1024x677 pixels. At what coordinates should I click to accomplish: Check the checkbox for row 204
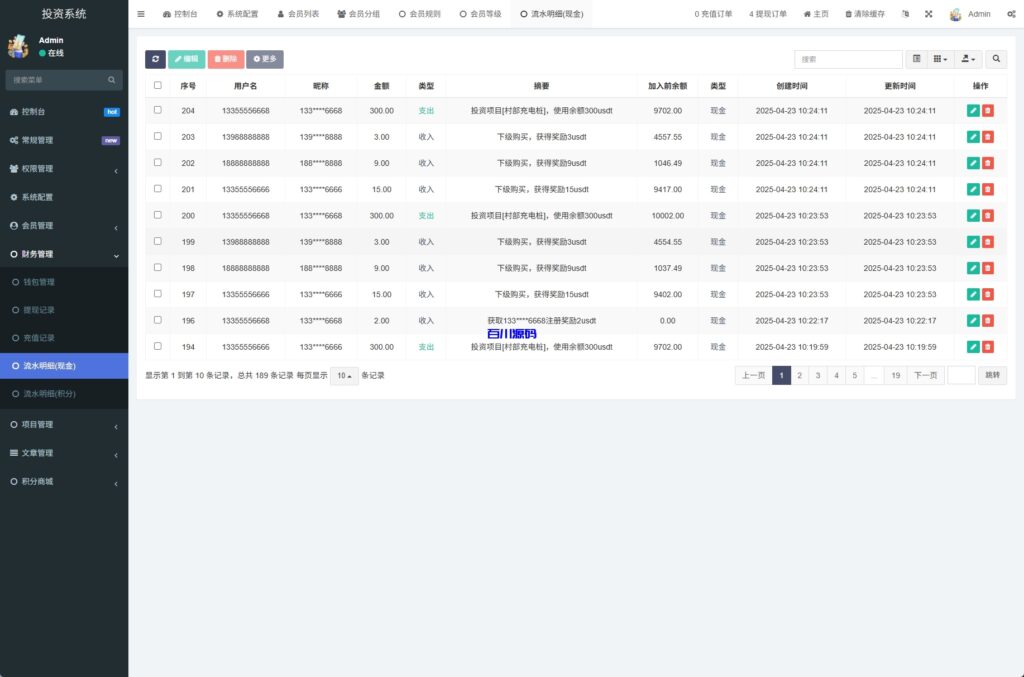(157, 110)
